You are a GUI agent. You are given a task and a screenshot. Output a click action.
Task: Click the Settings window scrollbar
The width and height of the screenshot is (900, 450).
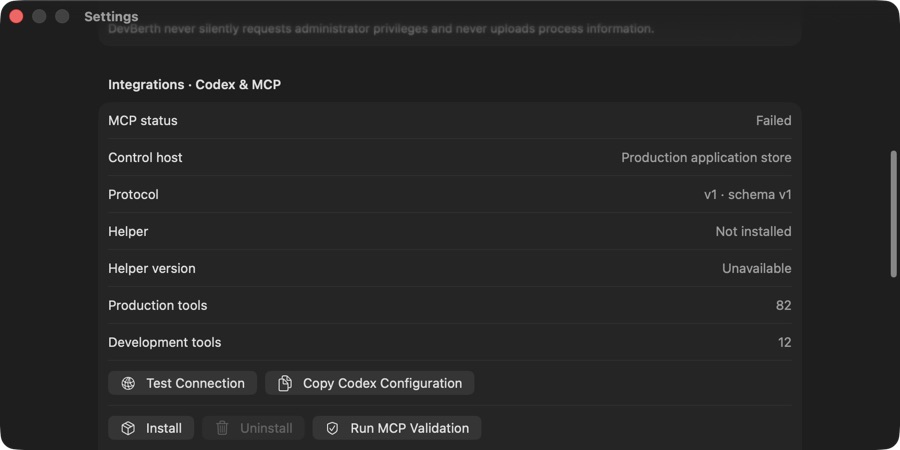point(893,214)
